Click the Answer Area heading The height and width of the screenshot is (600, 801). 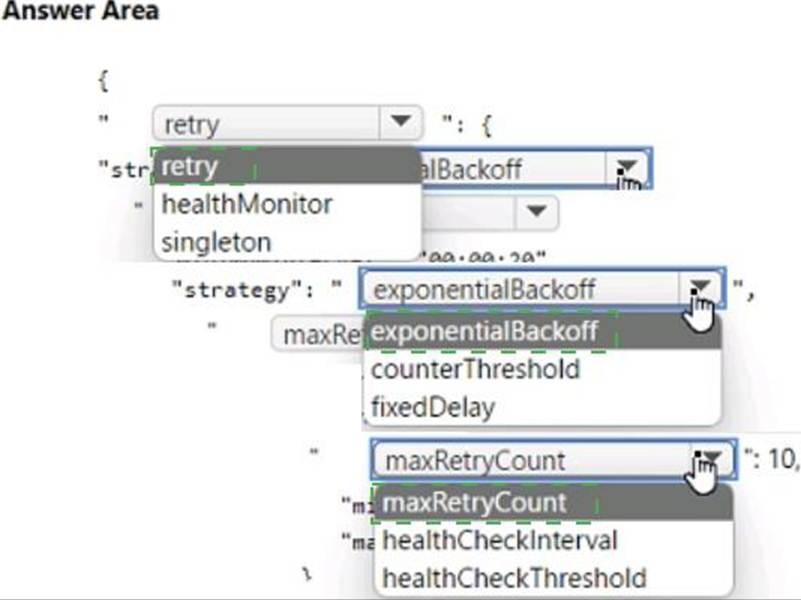click(x=80, y=12)
